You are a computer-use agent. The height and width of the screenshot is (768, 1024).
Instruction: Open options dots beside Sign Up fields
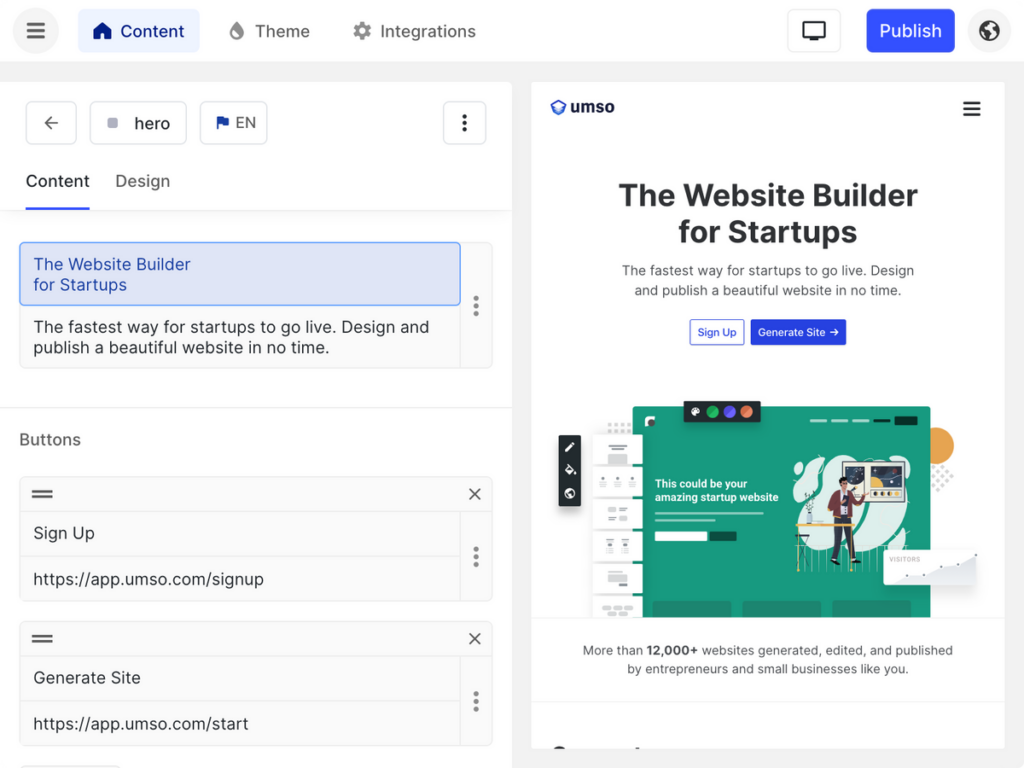[x=476, y=556]
